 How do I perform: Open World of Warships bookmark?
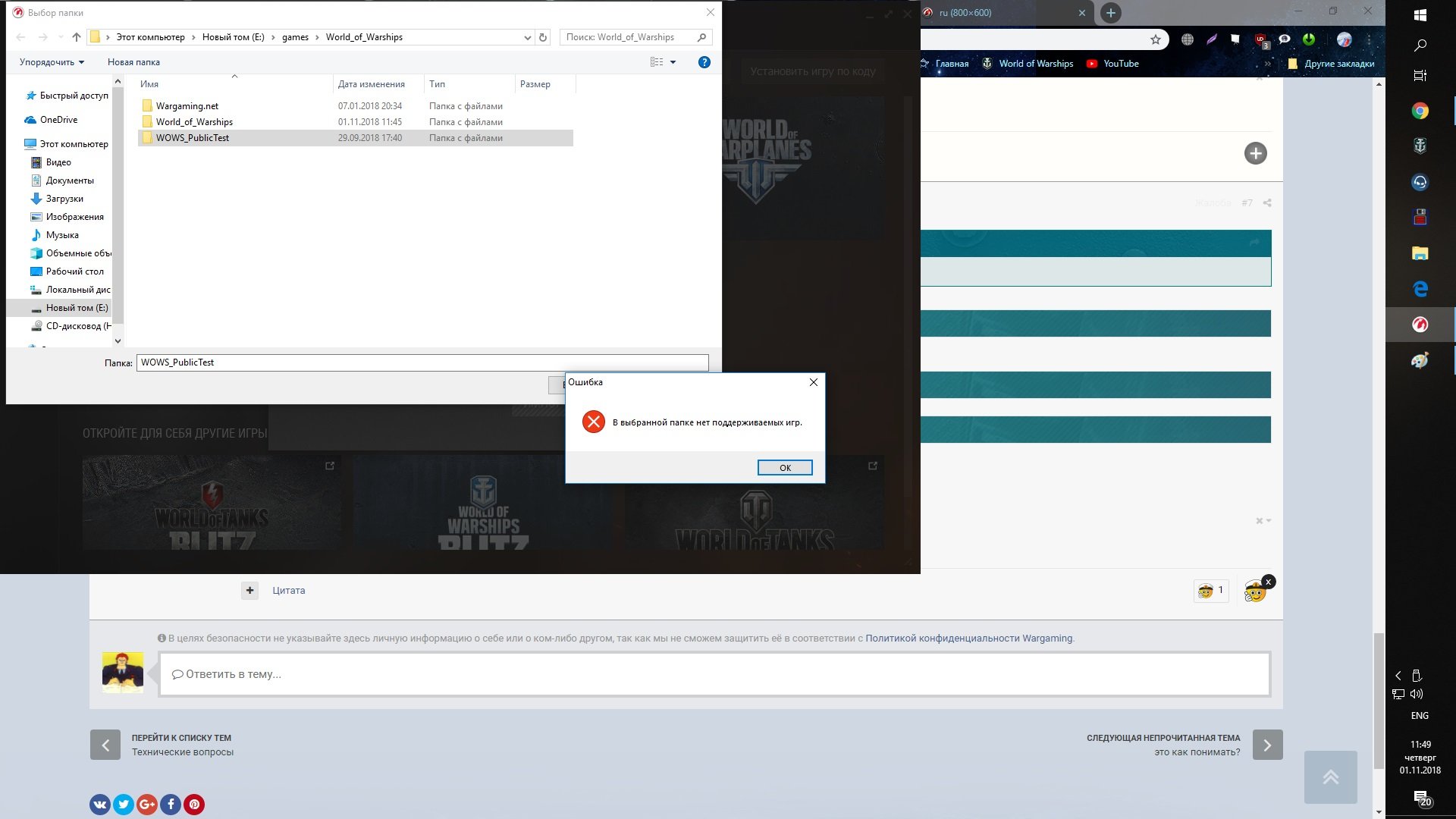point(1028,64)
